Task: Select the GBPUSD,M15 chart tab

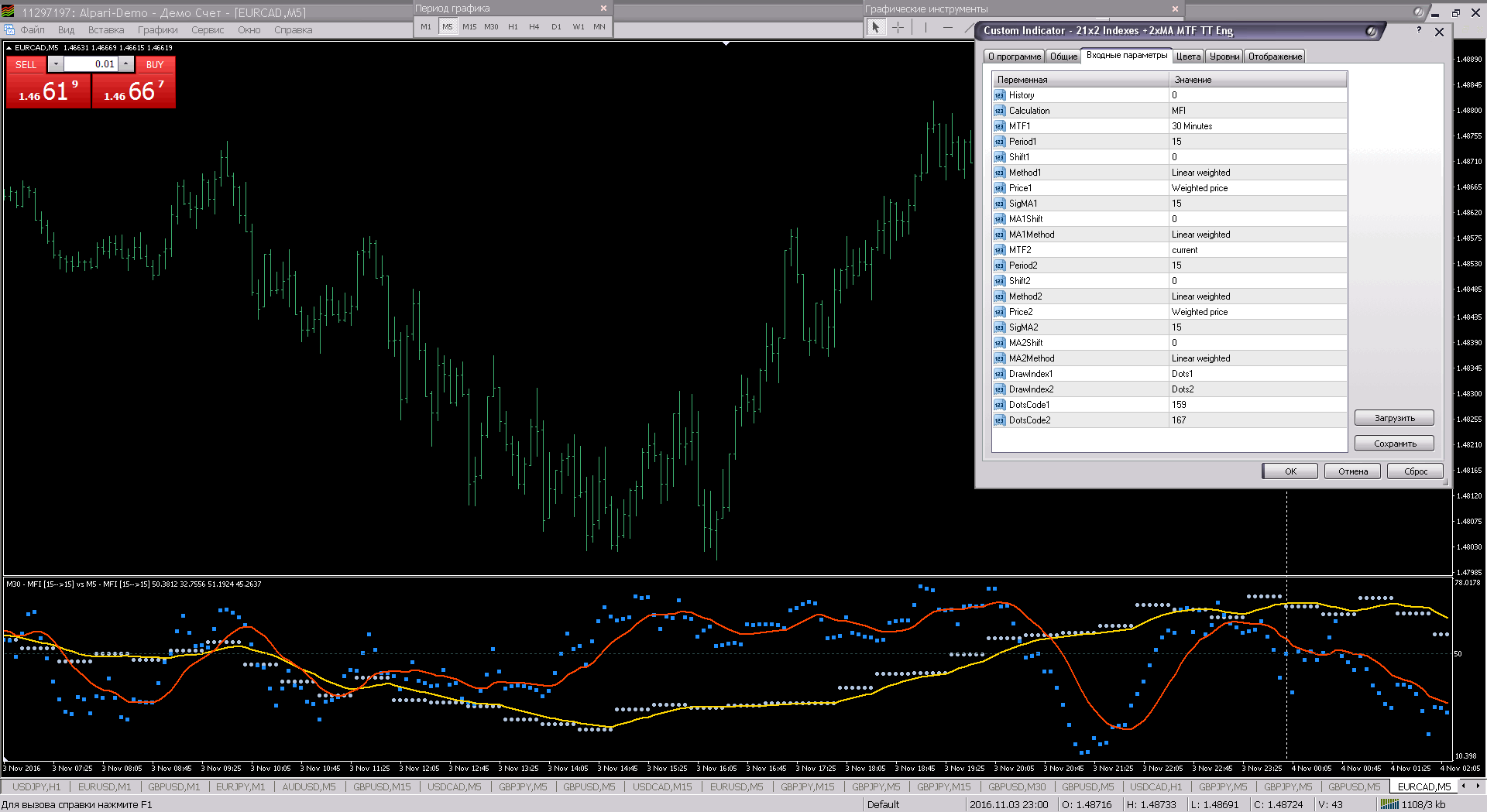Action: coord(382,787)
